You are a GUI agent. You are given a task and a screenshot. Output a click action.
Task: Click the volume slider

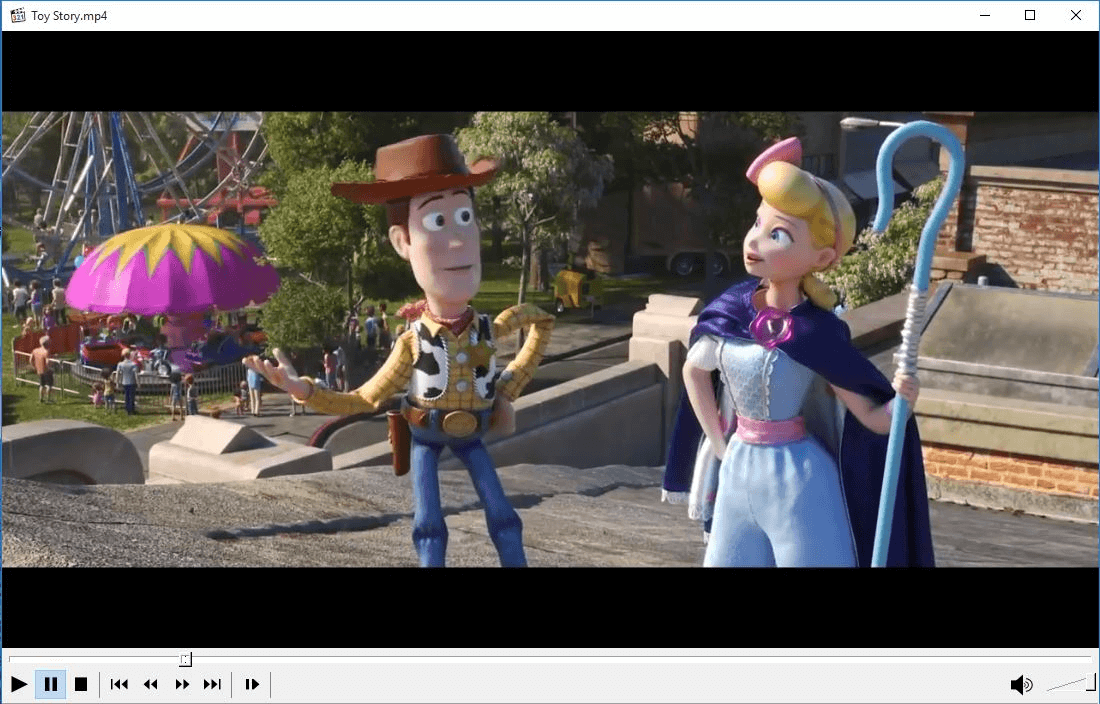point(1070,683)
